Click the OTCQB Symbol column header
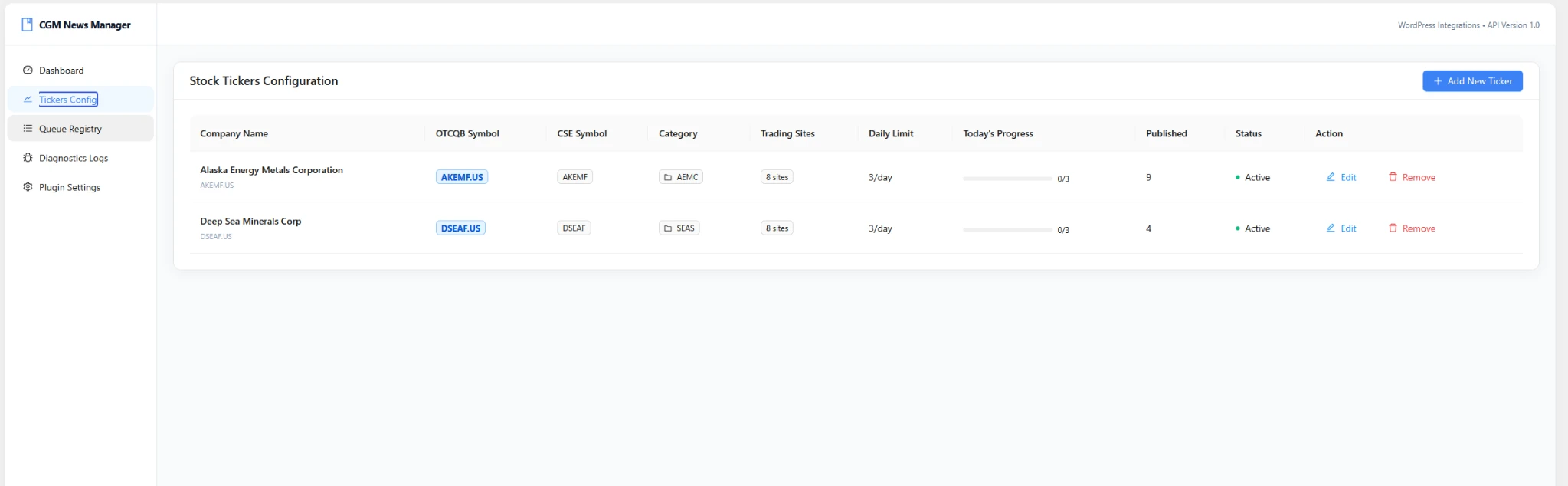This screenshot has height=486, width=1568. pyautogui.click(x=467, y=133)
